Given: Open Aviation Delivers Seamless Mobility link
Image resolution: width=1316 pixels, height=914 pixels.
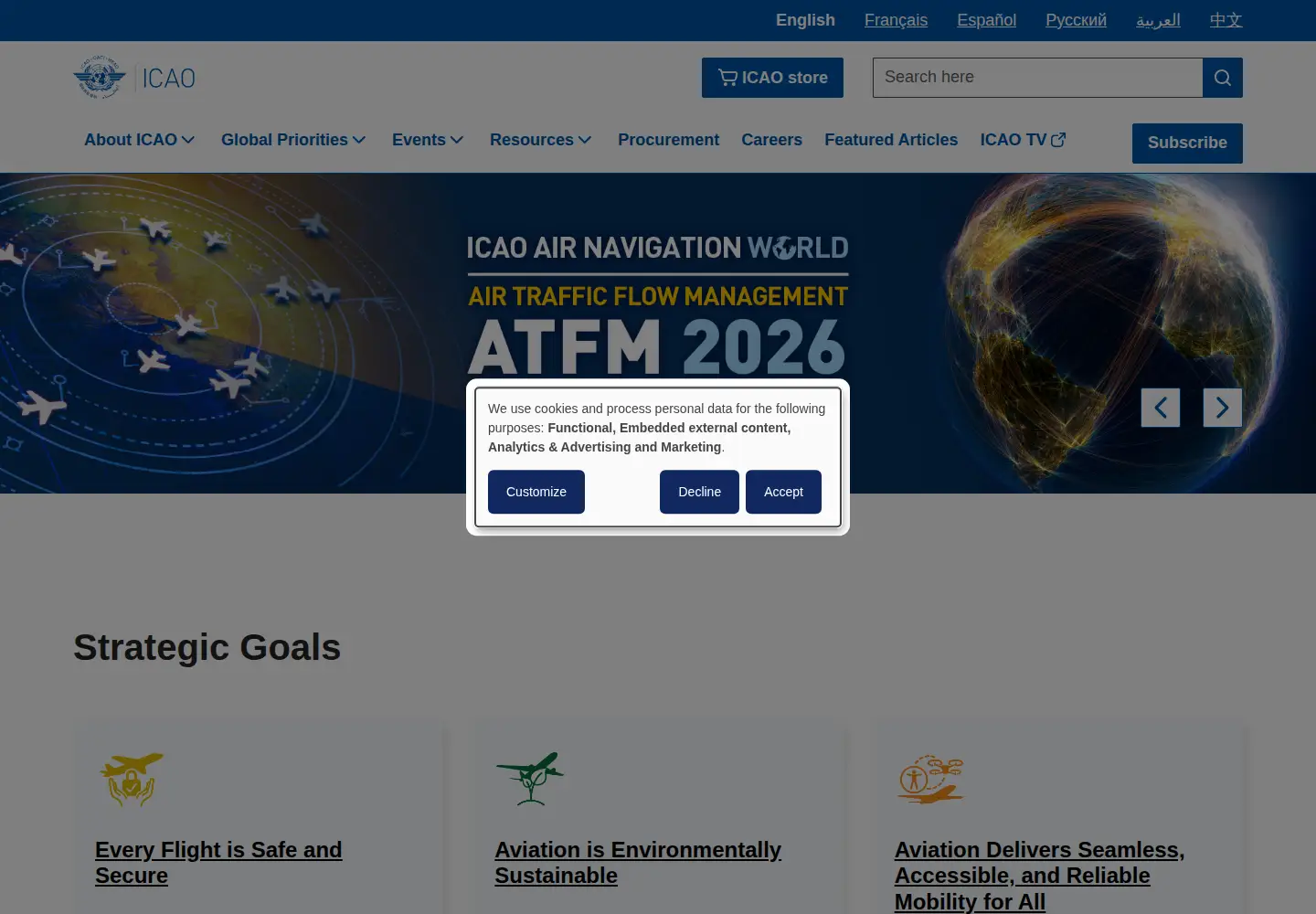Looking at the screenshot, I should tap(1039, 876).
